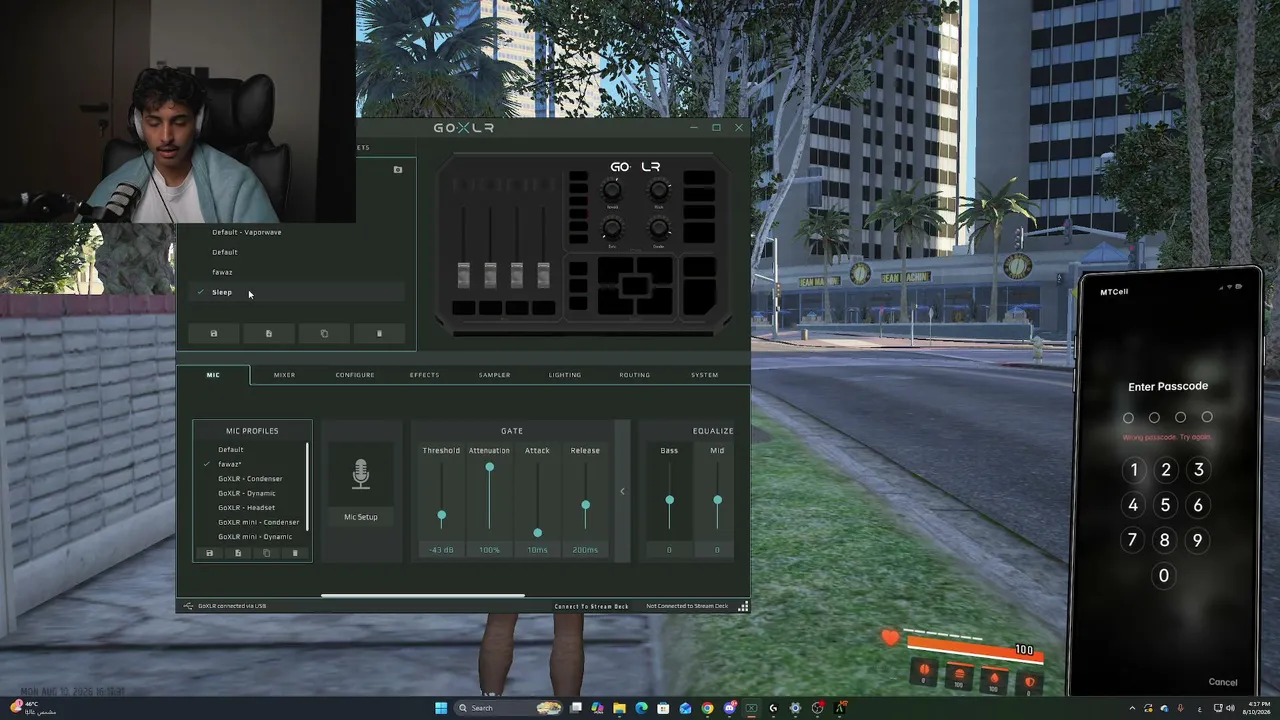Screen dimensions: 1280x720
Task: Save device profile as new copy
Action: (x=268, y=334)
